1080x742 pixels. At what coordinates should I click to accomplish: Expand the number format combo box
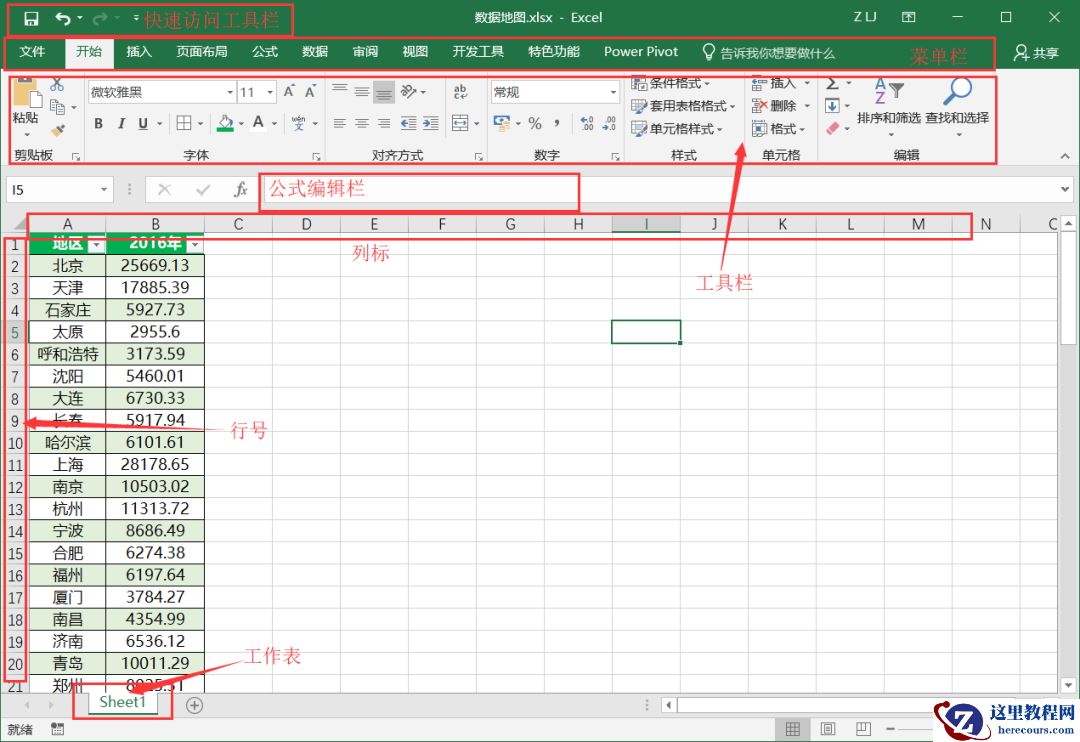coord(613,92)
